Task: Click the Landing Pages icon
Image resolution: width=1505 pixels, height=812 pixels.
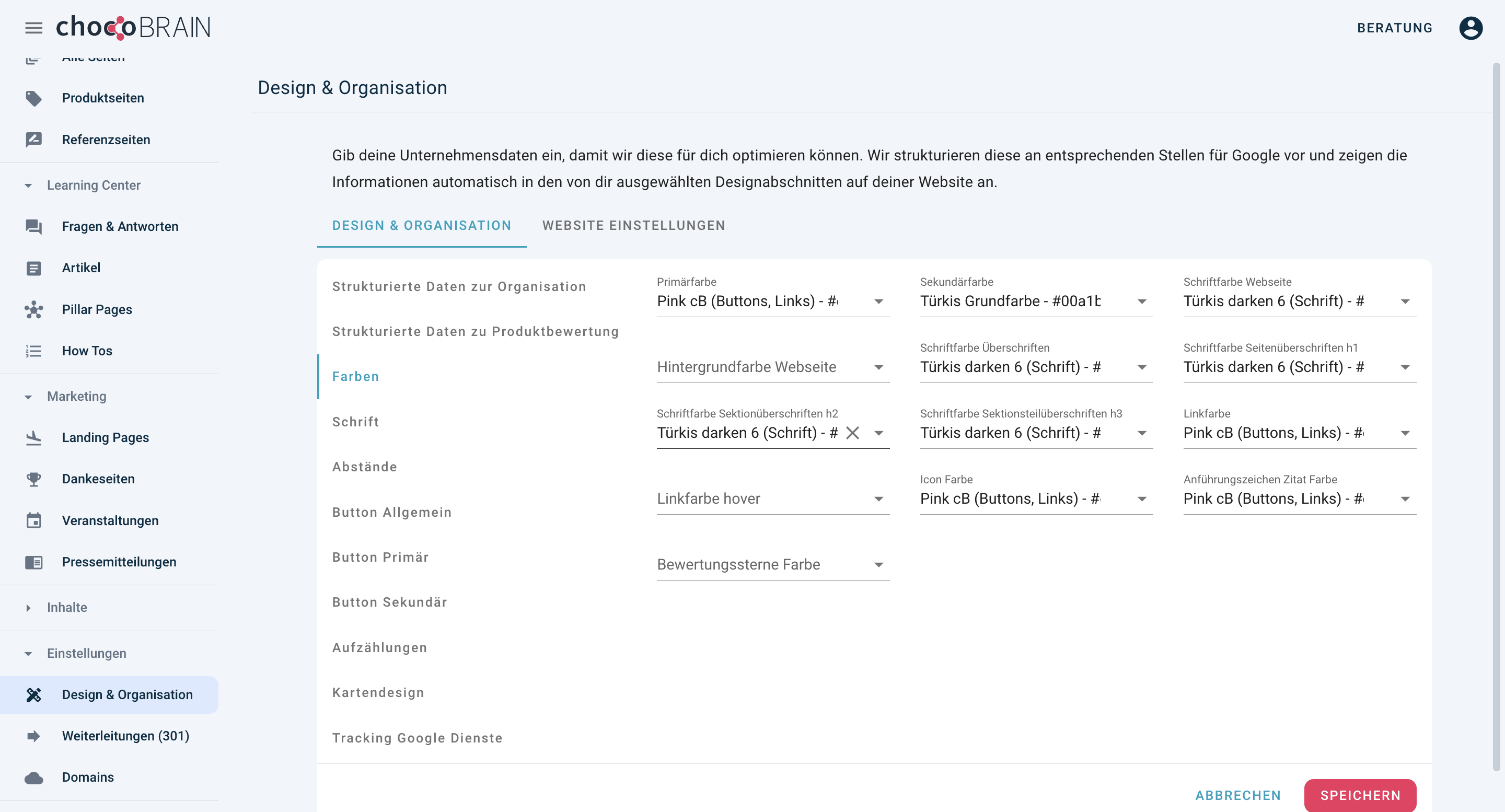Action: click(x=34, y=438)
